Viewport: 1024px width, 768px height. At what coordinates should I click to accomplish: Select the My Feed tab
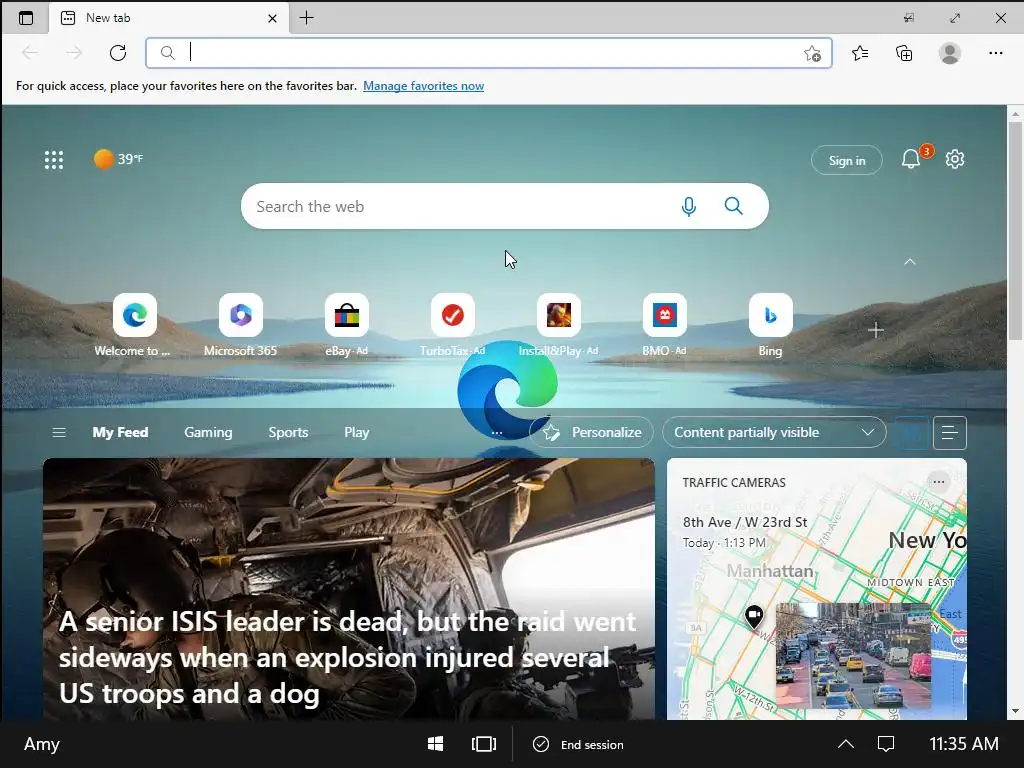(x=120, y=432)
